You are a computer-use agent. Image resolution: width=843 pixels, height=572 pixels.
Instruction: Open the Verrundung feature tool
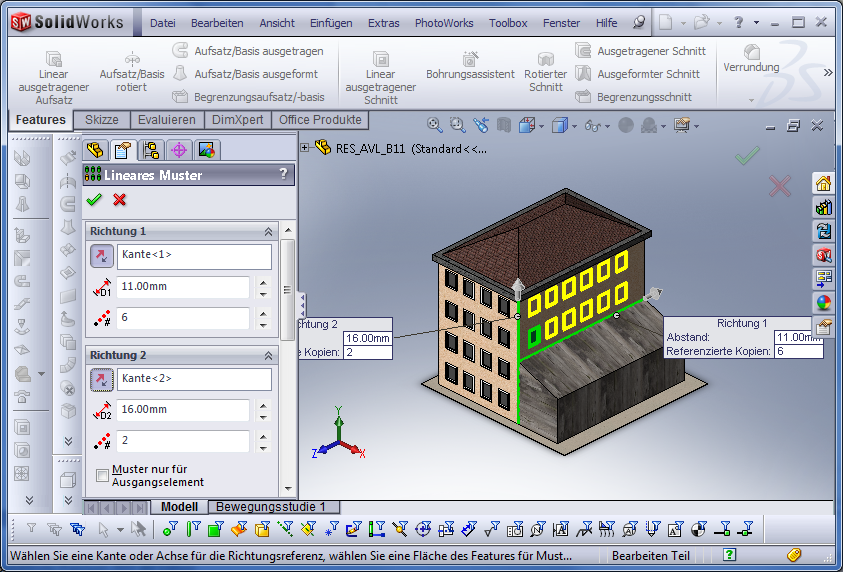pyautogui.click(x=751, y=58)
